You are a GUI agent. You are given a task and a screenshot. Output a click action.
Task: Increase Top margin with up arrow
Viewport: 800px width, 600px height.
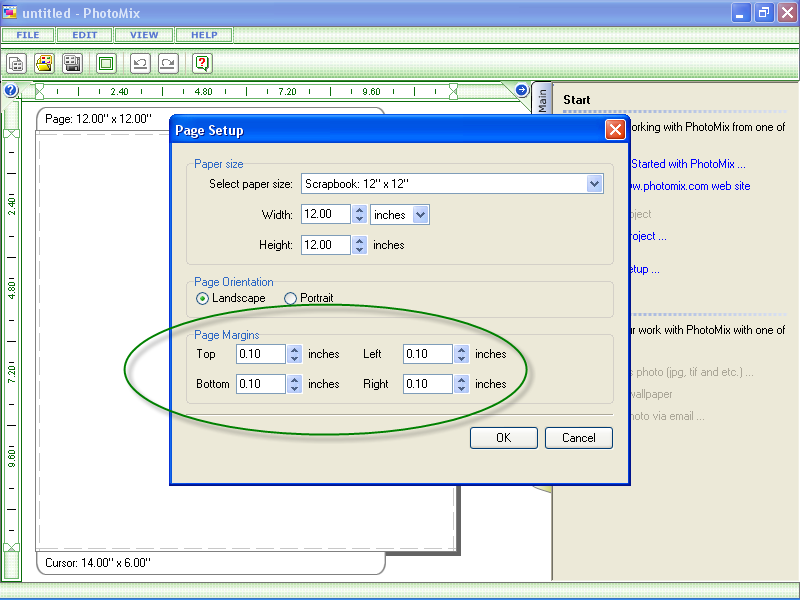[294, 349]
